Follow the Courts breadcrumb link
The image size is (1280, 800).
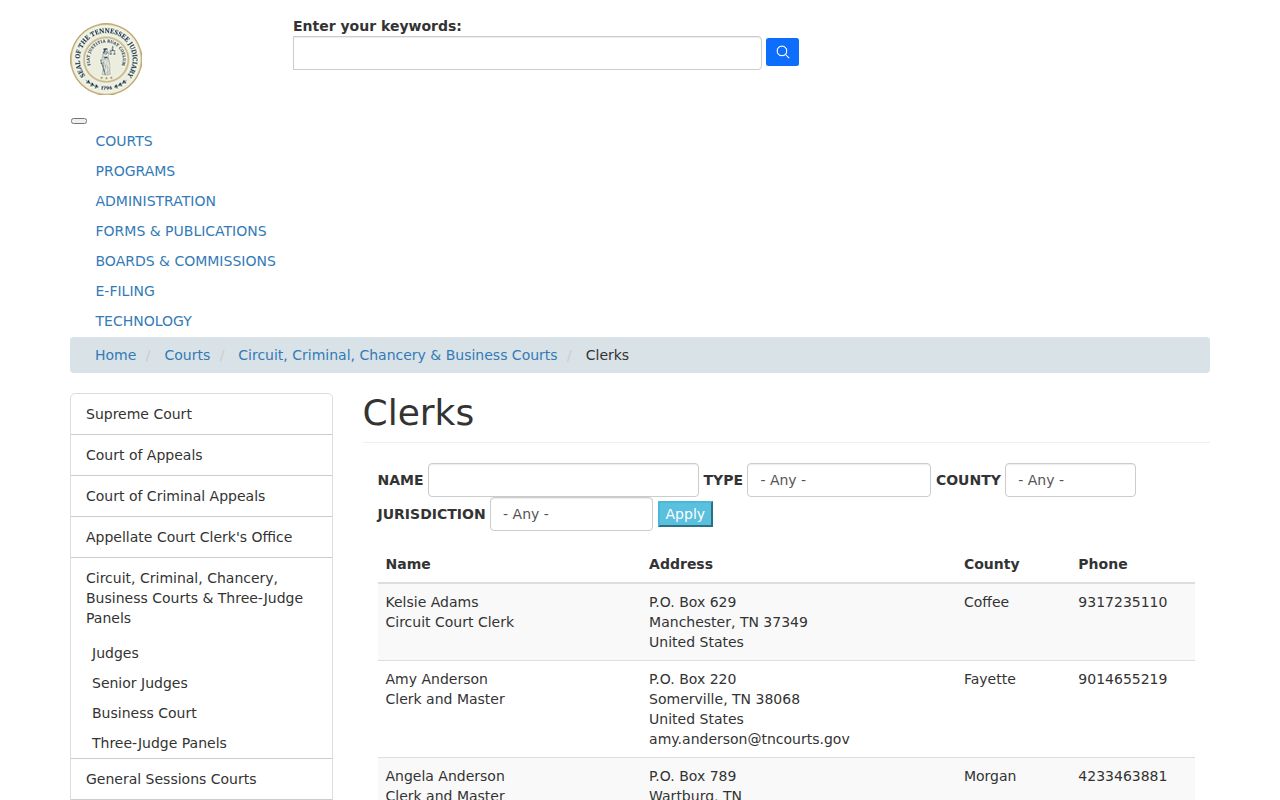tap(187, 355)
